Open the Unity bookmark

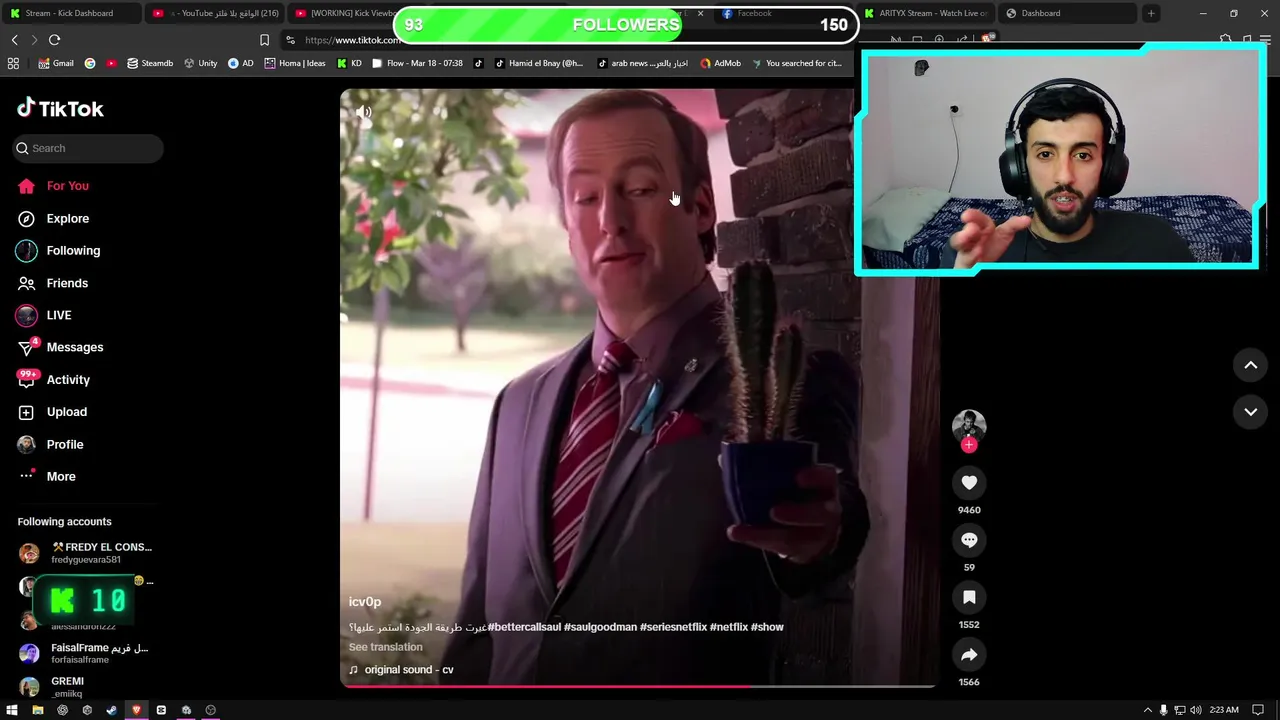point(200,63)
